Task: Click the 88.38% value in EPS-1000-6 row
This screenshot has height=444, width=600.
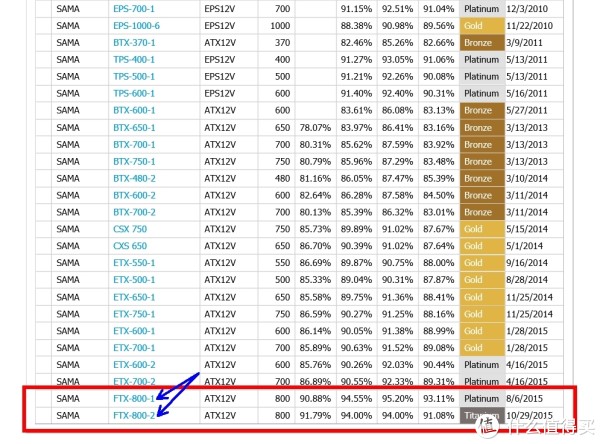Action: pyautogui.click(x=356, y=26)
